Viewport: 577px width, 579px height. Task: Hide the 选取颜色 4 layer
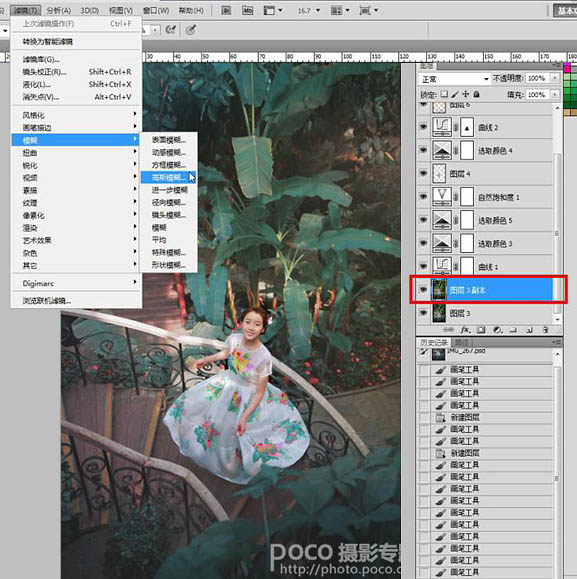point(423,150)
